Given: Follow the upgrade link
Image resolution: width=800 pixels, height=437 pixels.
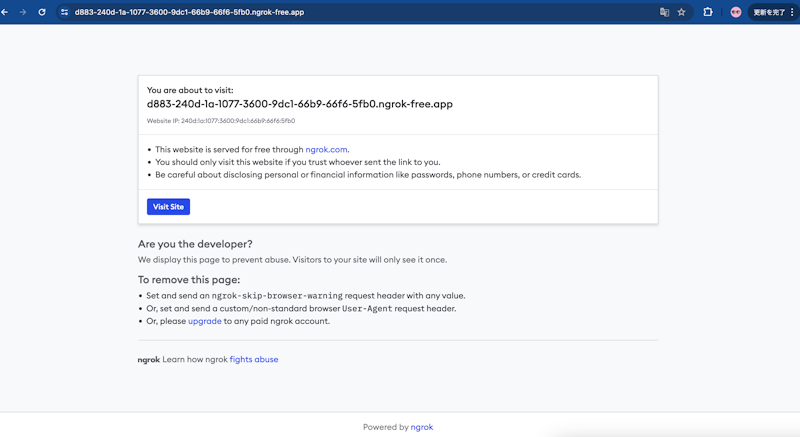Looking at the screenshot, I should pyautogui.click(x=205, y=321).
